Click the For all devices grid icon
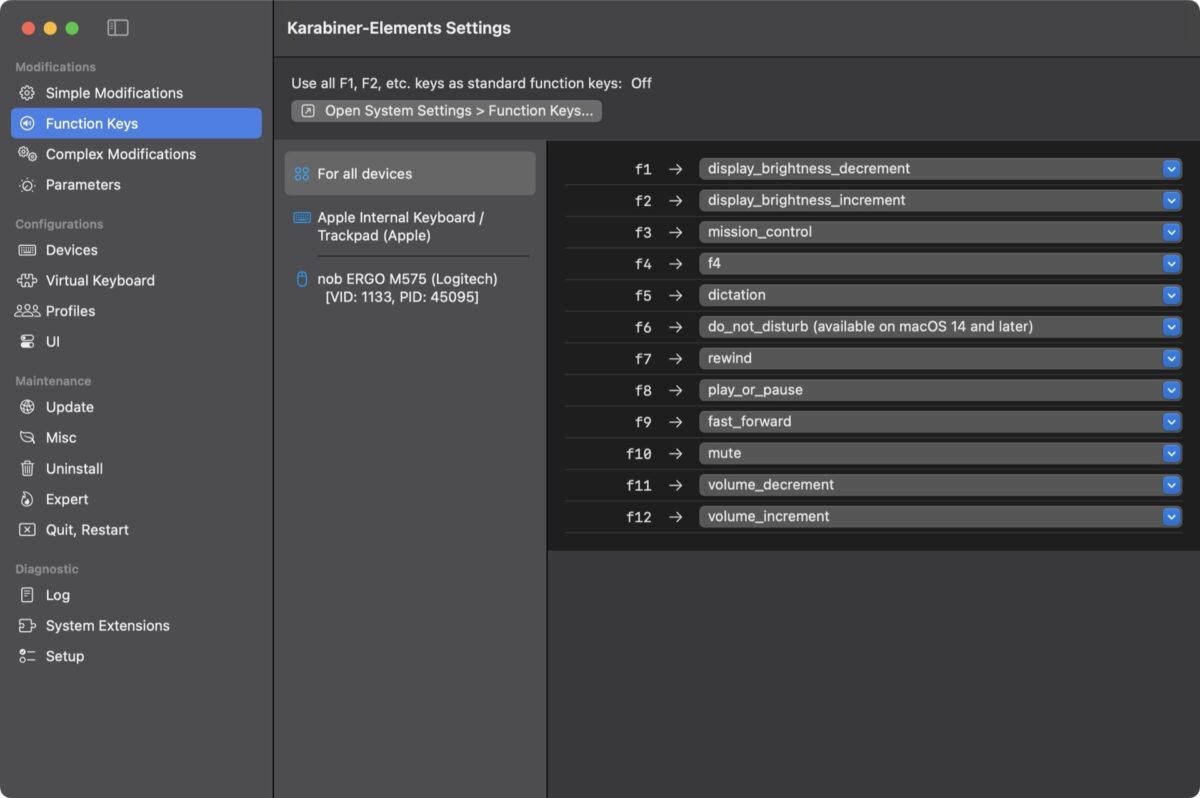 point(302,174)
